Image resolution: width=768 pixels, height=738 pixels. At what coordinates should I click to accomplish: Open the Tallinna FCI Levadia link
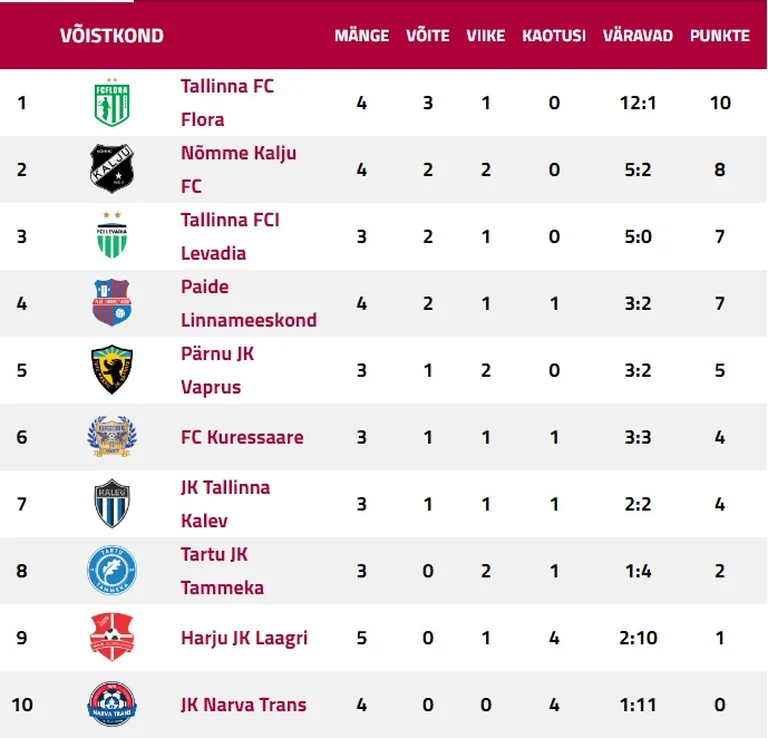[230, 237]
